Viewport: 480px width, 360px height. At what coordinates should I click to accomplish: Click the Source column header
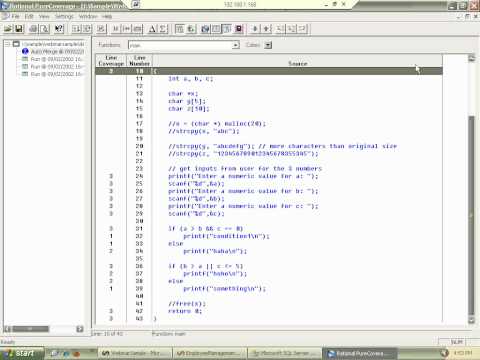[x=297, y=60]
